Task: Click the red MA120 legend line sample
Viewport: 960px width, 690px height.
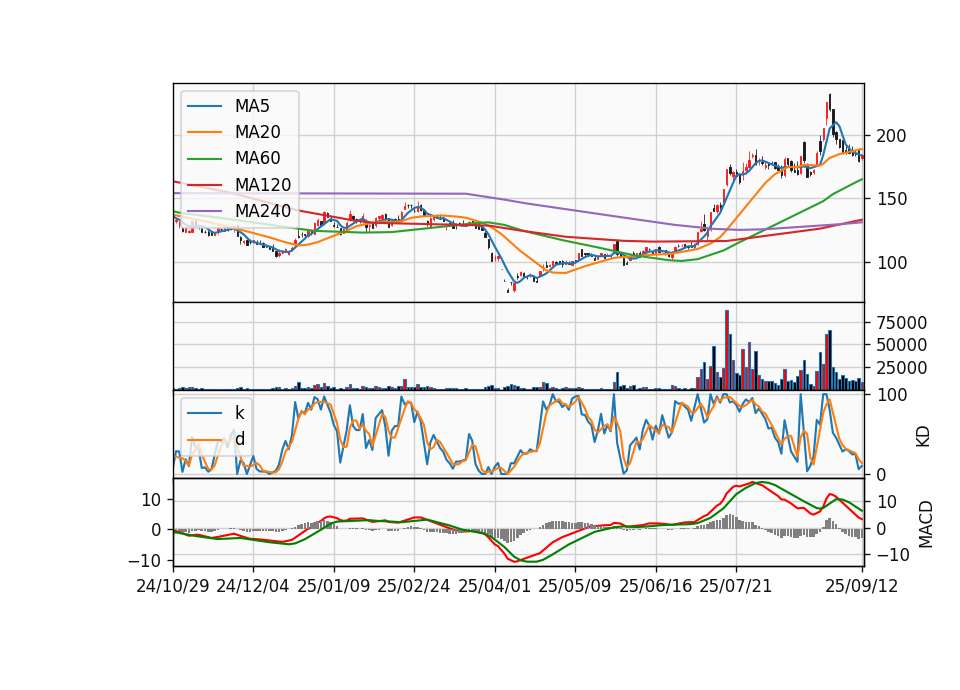Action: pyautogui.click(x=204, y=184)
